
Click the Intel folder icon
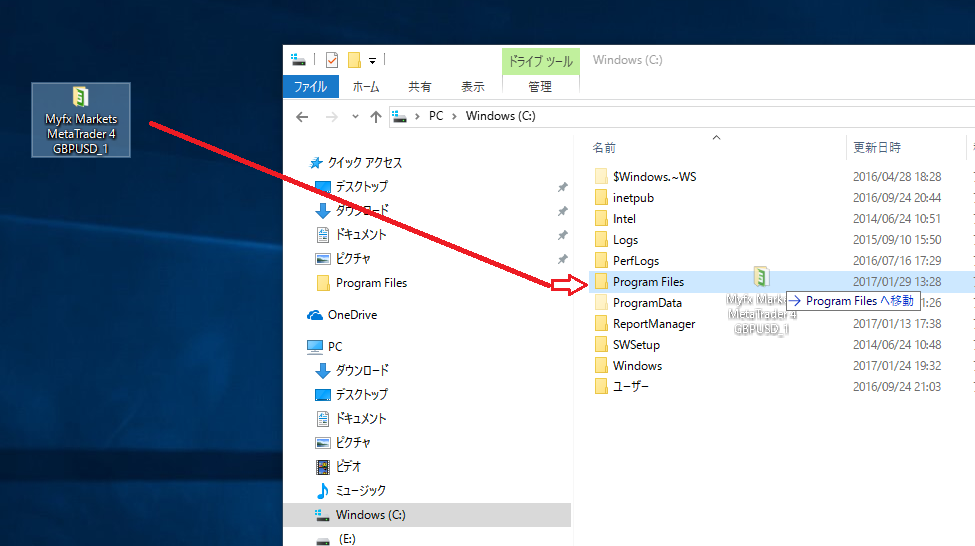pyautogui.click(x=601, y=219)
